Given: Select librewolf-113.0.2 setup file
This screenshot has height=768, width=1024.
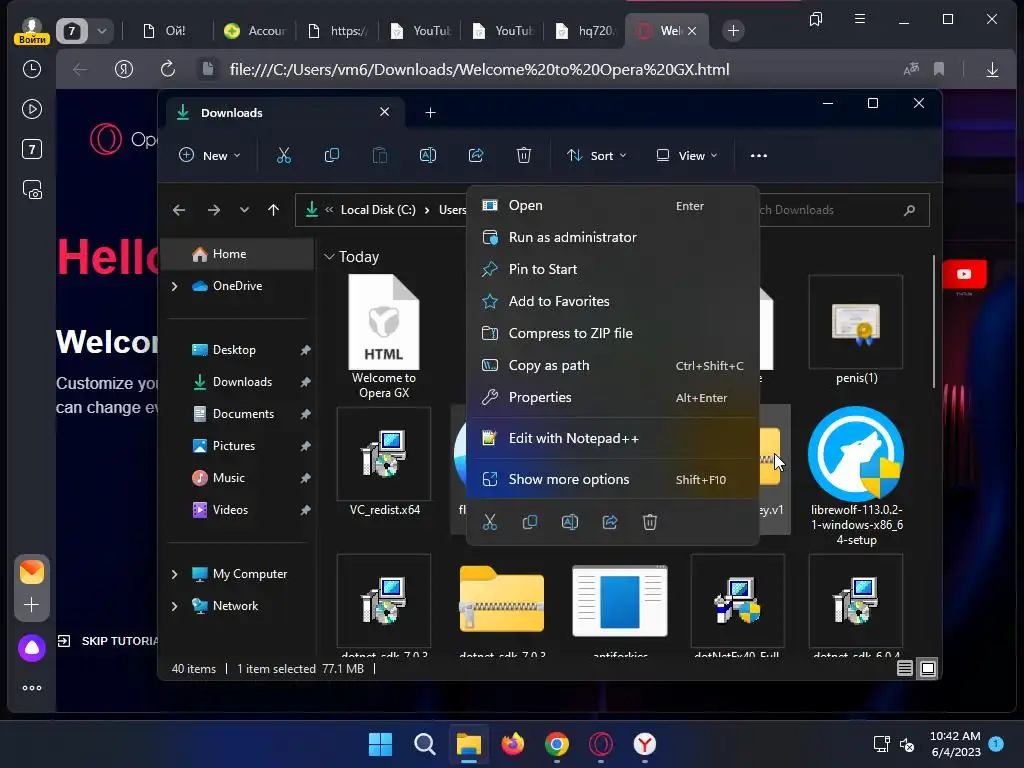Looking at the screenshot, I should (856, 477).
